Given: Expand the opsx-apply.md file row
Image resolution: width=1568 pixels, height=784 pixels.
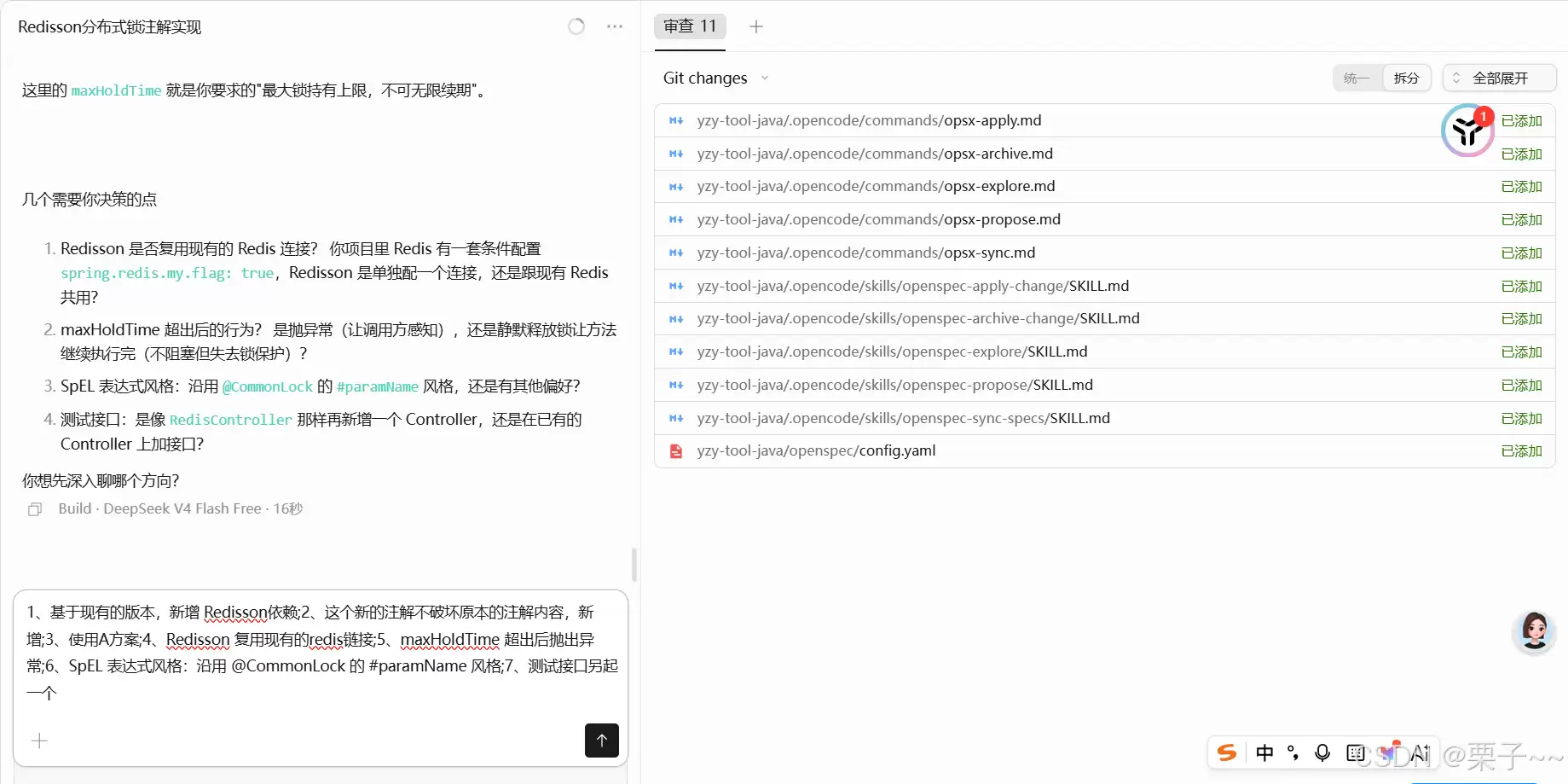Looking at the screenshot, I should point(1105,120).
